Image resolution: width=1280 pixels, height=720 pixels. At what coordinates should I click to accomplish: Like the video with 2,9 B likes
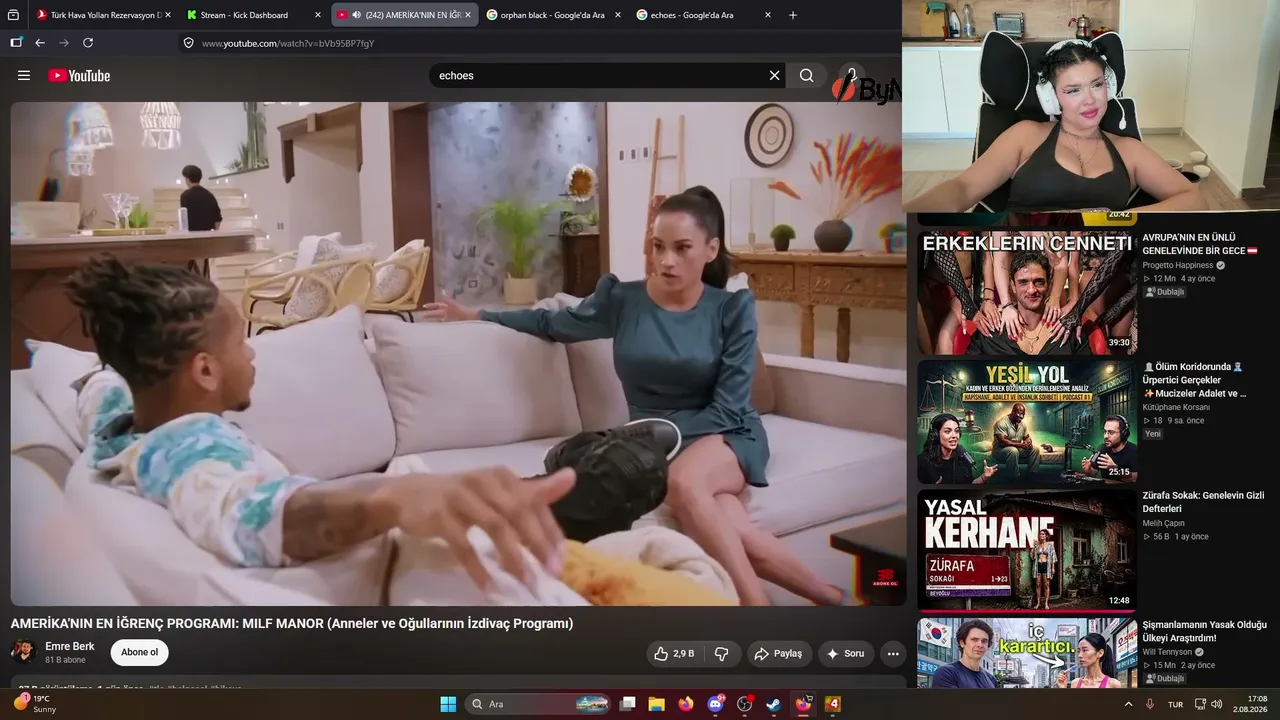tap(674, 653)
